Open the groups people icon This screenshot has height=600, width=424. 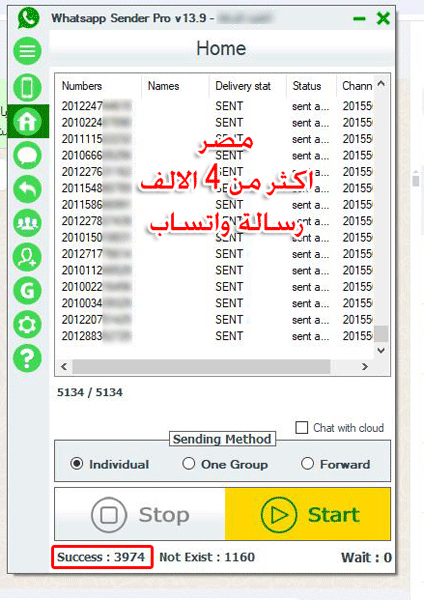click(x=27, y=223)
